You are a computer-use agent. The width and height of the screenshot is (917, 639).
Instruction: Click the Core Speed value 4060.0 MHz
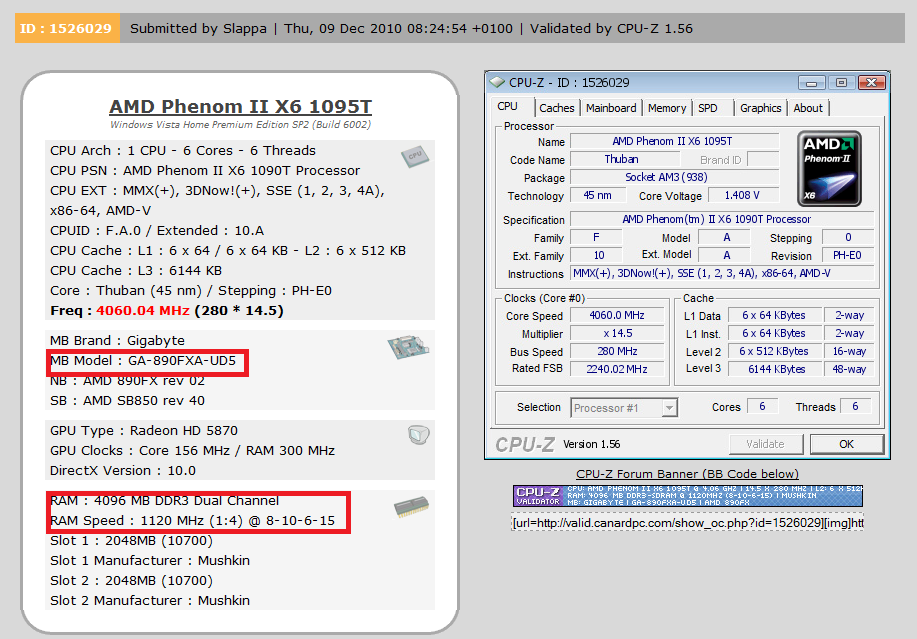pyautogui.click(x=617, y=316)
